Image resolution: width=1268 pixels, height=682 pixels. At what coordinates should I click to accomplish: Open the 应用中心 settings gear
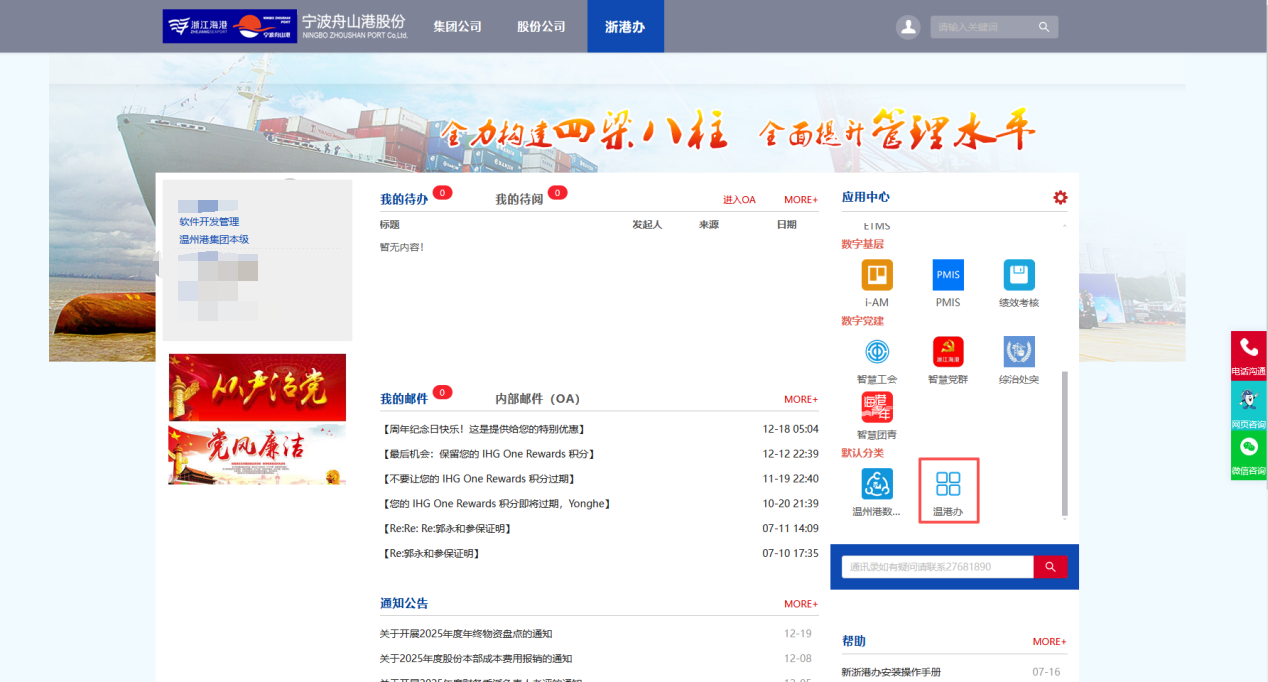1060,197
